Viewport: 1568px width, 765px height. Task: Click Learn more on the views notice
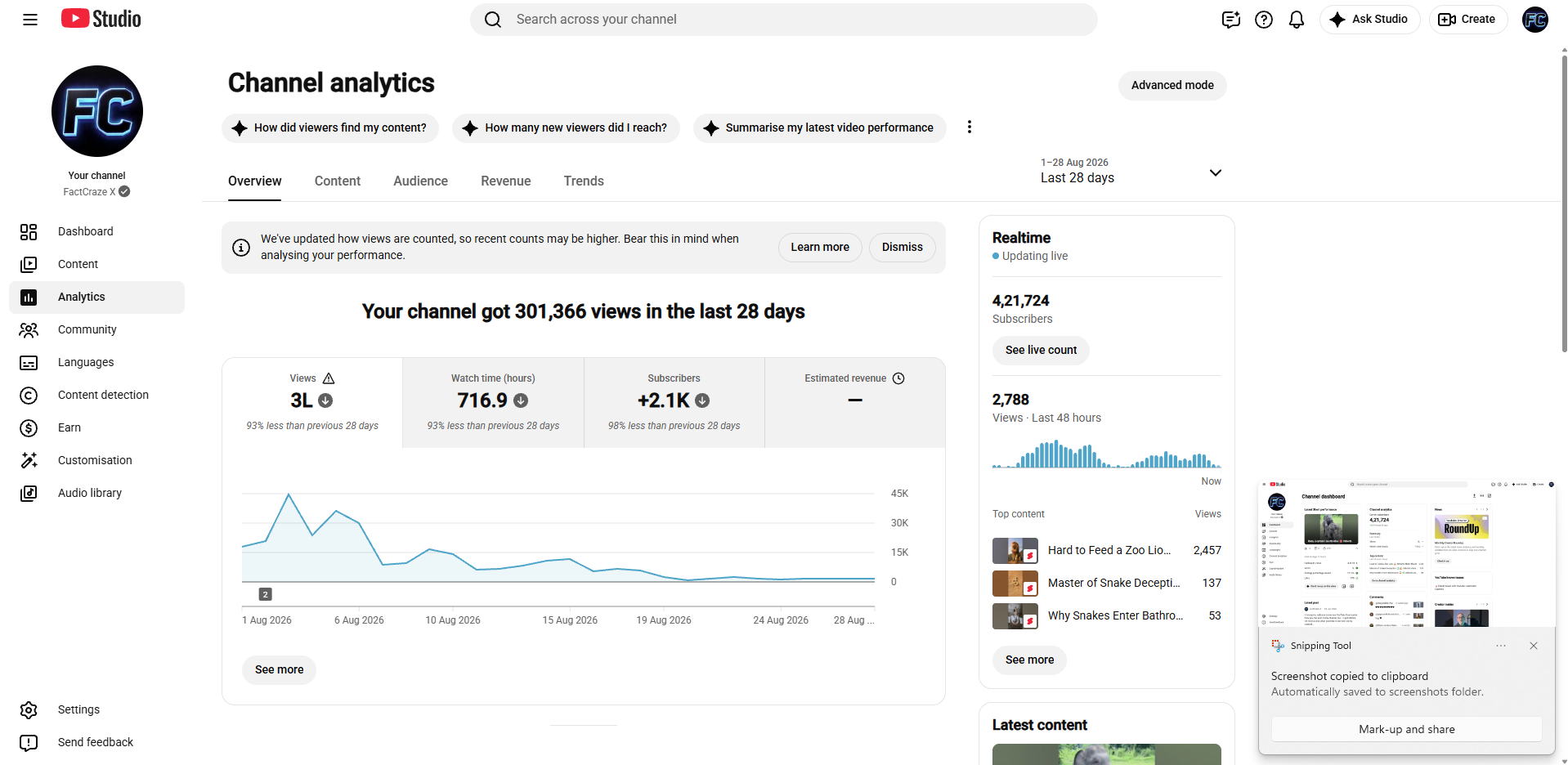point(820,248)
